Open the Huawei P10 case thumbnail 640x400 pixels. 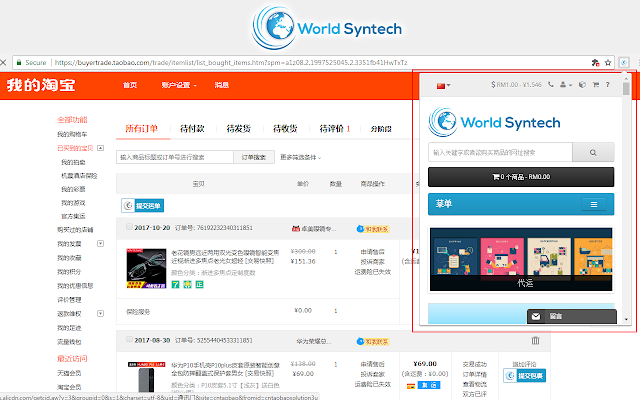click(146, 376)
